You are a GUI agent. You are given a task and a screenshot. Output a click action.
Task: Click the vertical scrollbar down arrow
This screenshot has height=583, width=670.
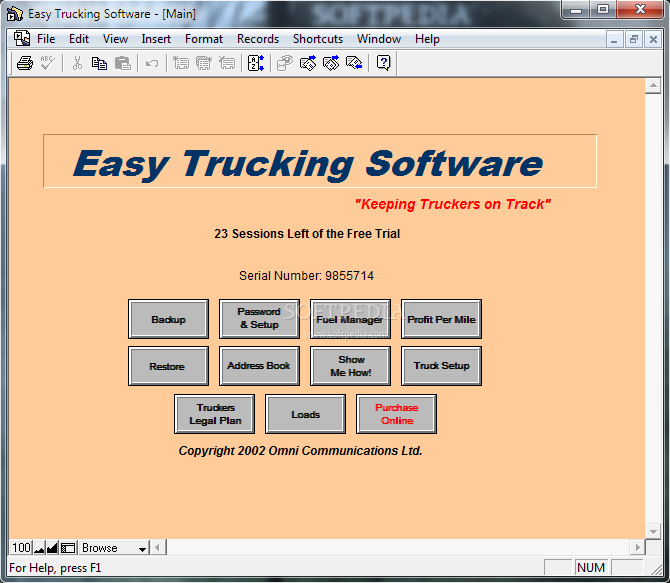point(653,531)
